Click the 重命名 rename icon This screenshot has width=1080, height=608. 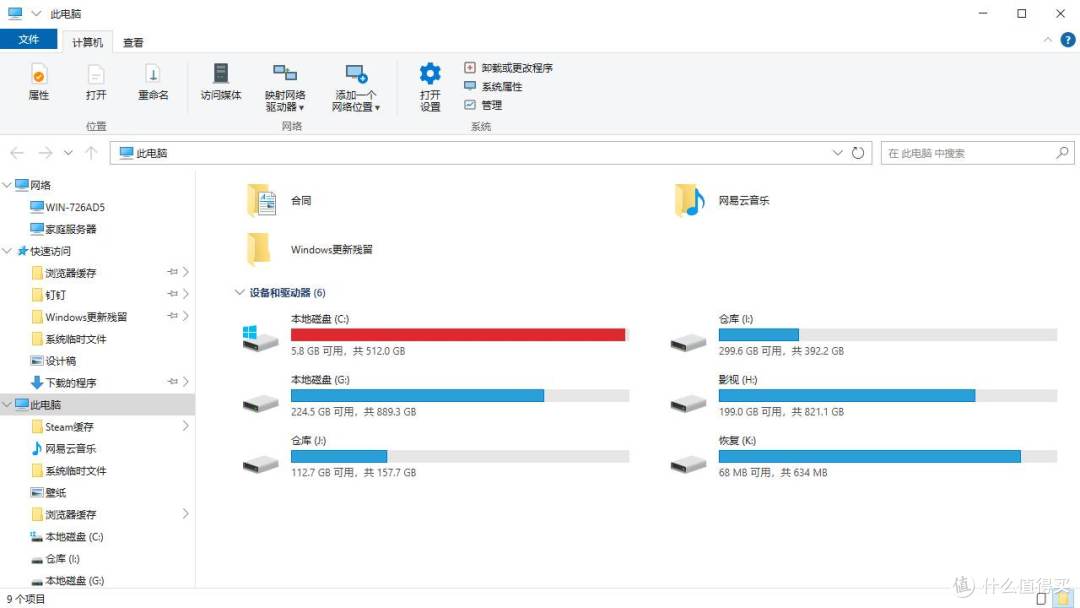click(153, 82)
